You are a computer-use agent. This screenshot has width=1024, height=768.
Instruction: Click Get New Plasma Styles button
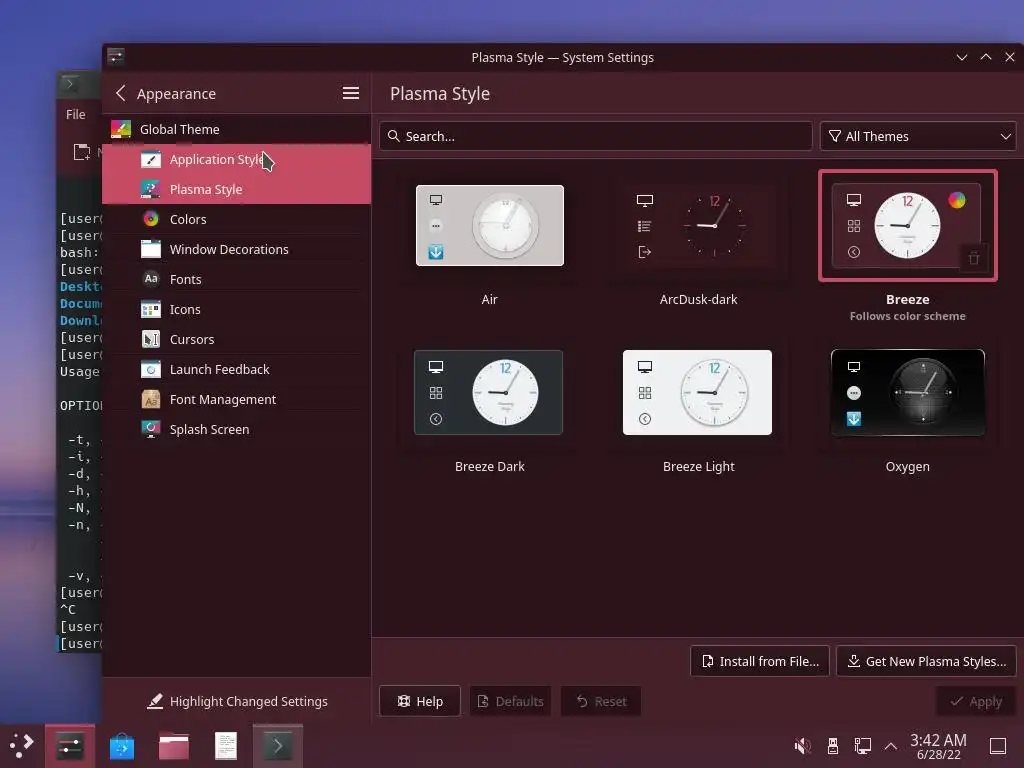click(x=926, y=662)
